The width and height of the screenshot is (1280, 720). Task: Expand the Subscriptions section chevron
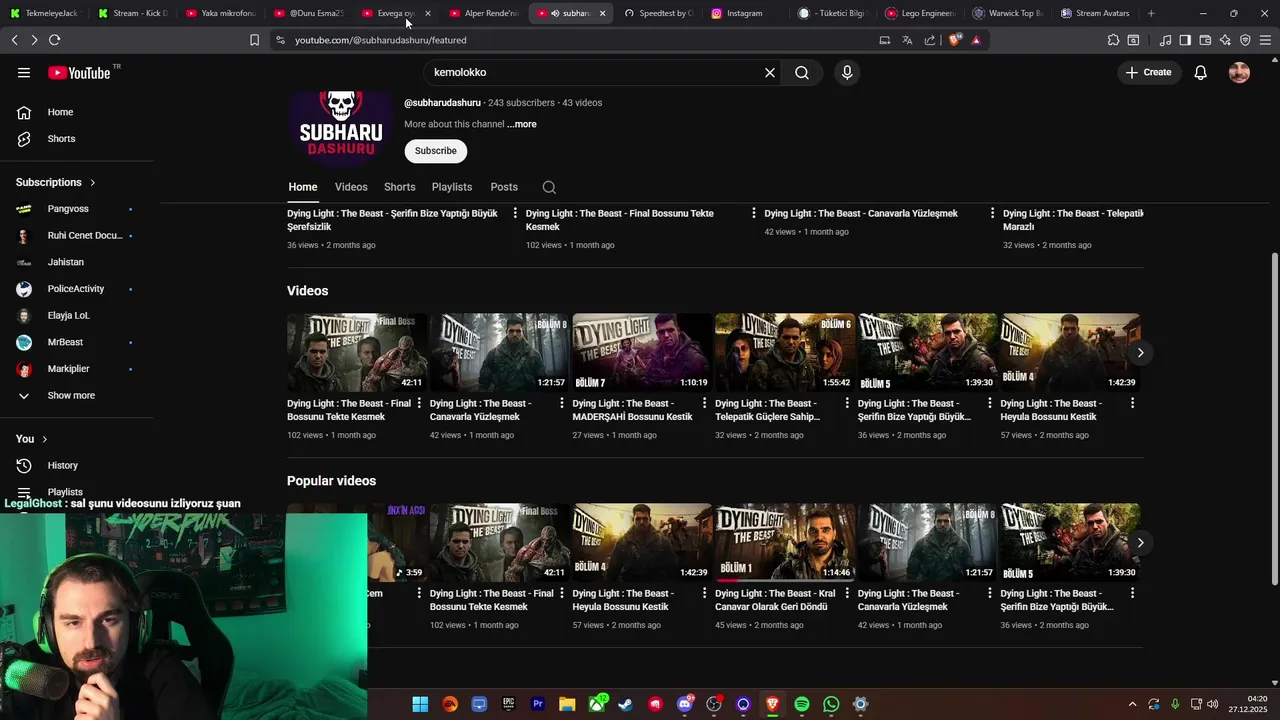tap(93, 183)
